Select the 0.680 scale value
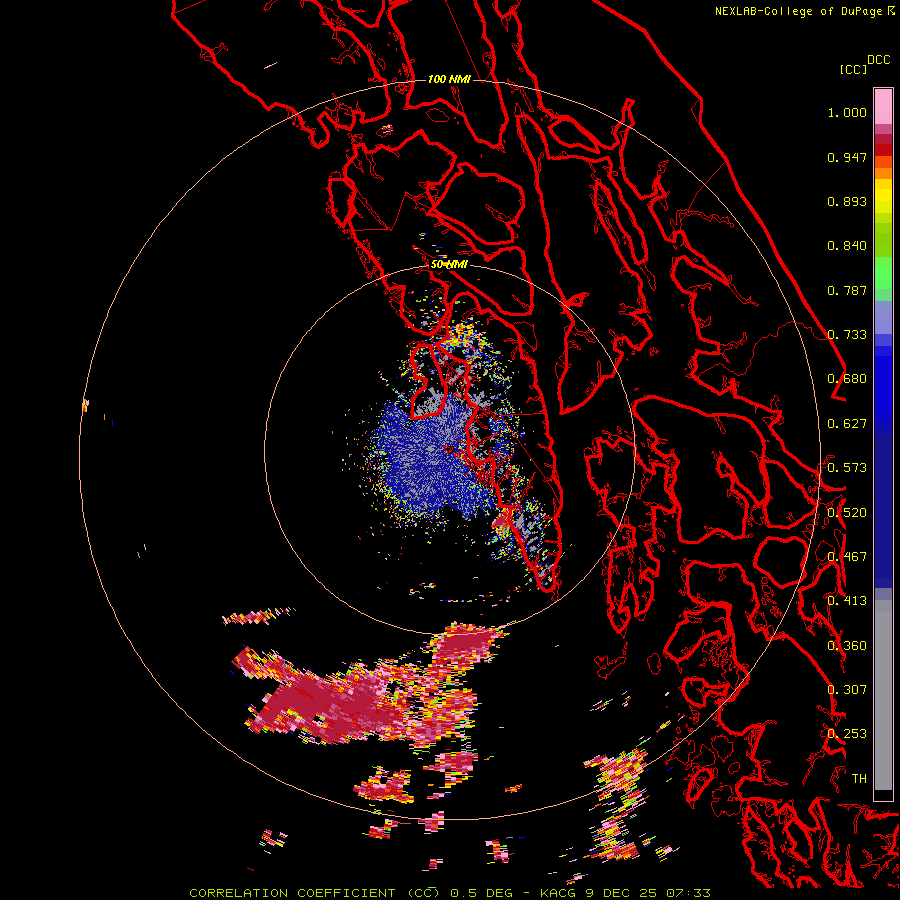This screenshot has height=900, width=900. click(847, 379)
